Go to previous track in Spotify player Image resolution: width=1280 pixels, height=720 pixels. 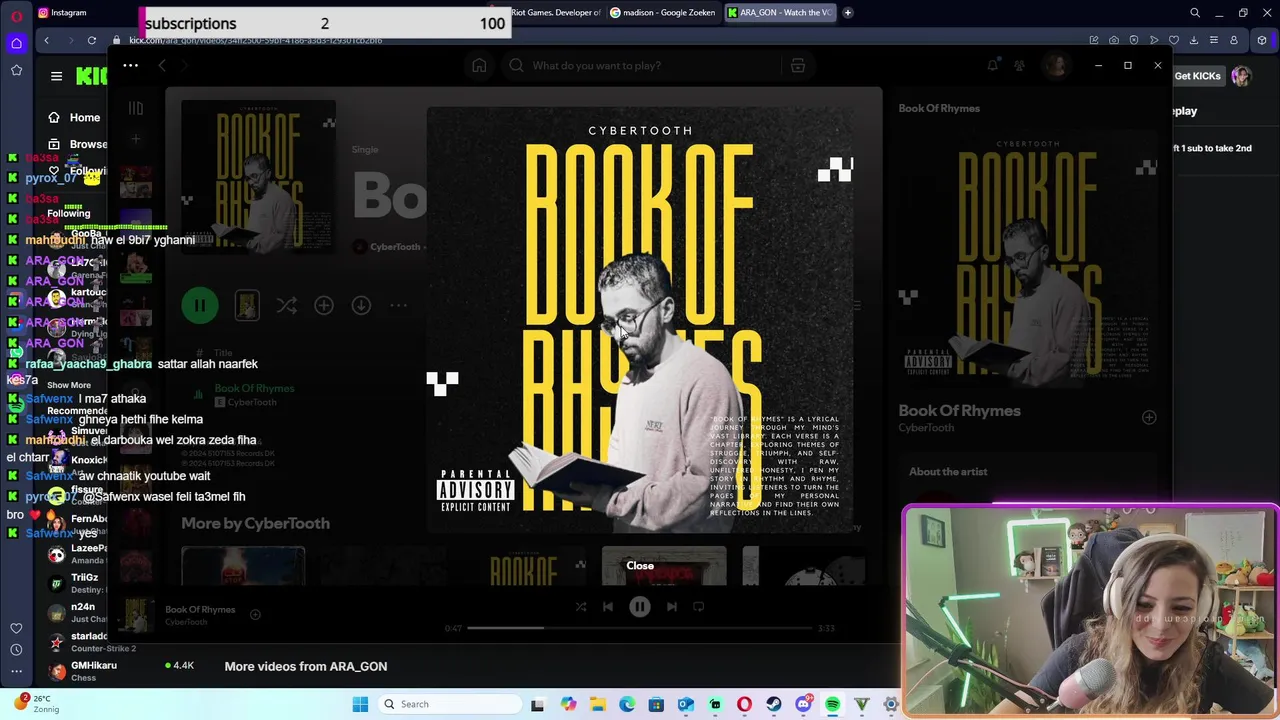pos(608,606)
